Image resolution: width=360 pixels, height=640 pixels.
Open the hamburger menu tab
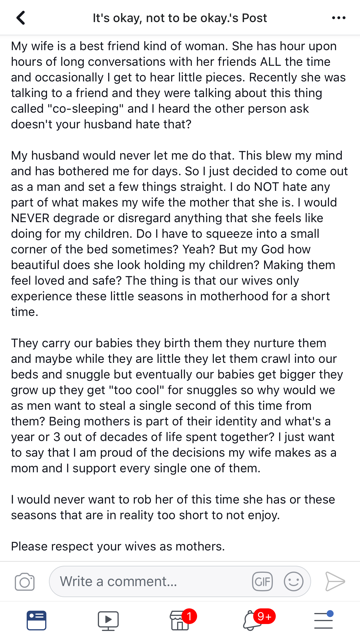(x=323, y=620)
